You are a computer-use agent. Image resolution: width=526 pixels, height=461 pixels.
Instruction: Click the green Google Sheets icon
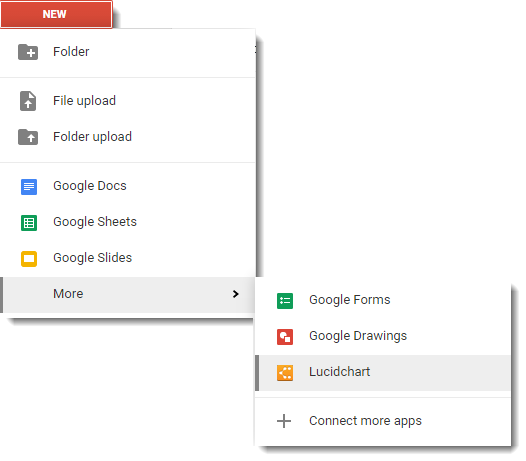[x=29, y=223]
